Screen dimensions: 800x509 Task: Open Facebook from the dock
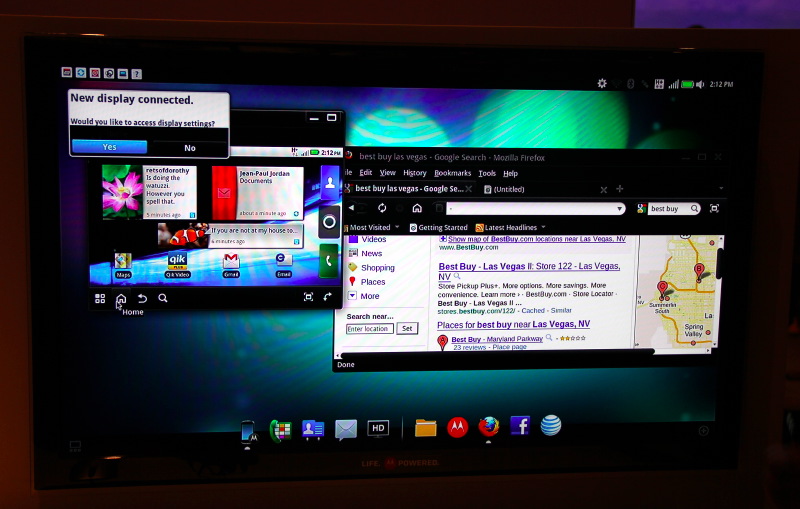pos(520,426)
